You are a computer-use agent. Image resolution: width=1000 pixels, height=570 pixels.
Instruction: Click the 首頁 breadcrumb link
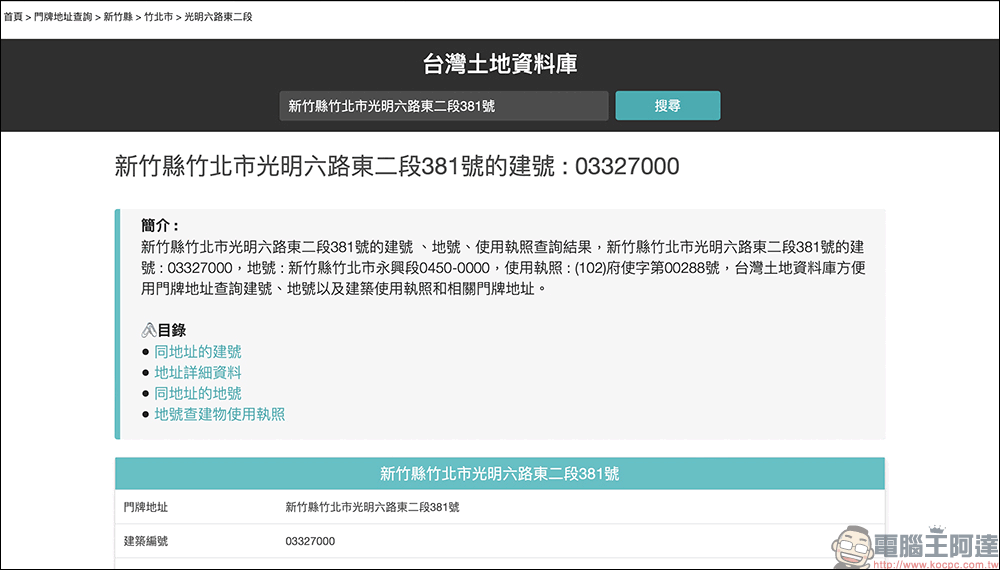pos(13,17)
